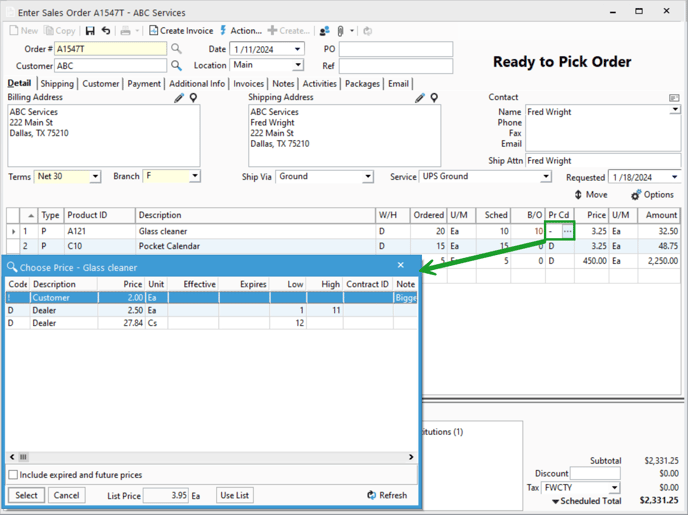
Task: Click the Save disk icon in toolbar
Action: click(90, 31)
